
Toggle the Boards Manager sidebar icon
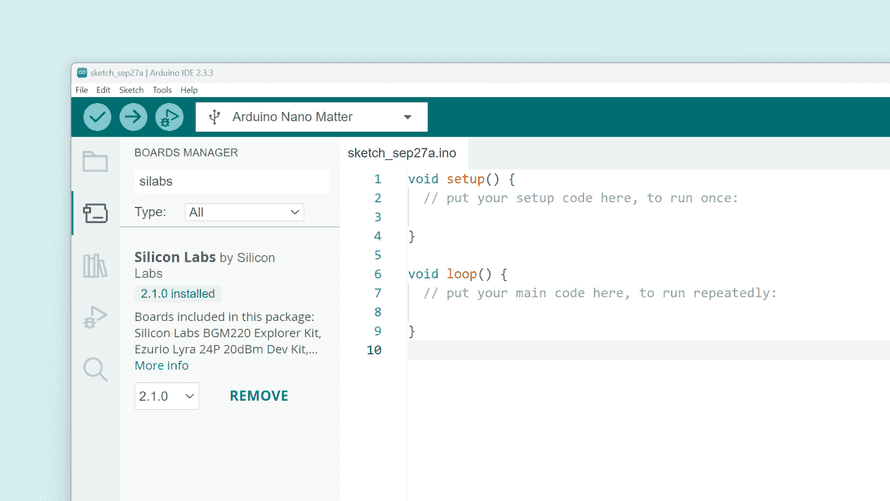[95, 213]
